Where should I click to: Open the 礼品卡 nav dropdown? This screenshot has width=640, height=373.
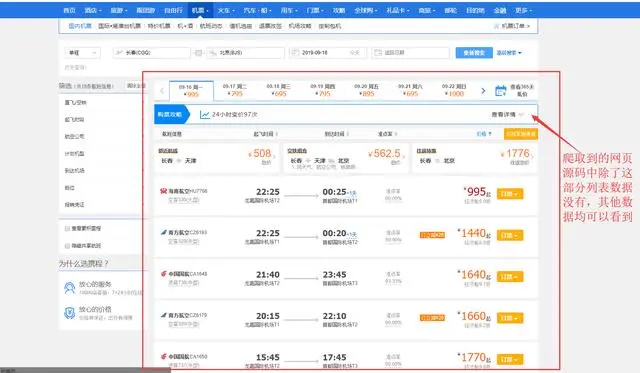[x=398, y=10]
